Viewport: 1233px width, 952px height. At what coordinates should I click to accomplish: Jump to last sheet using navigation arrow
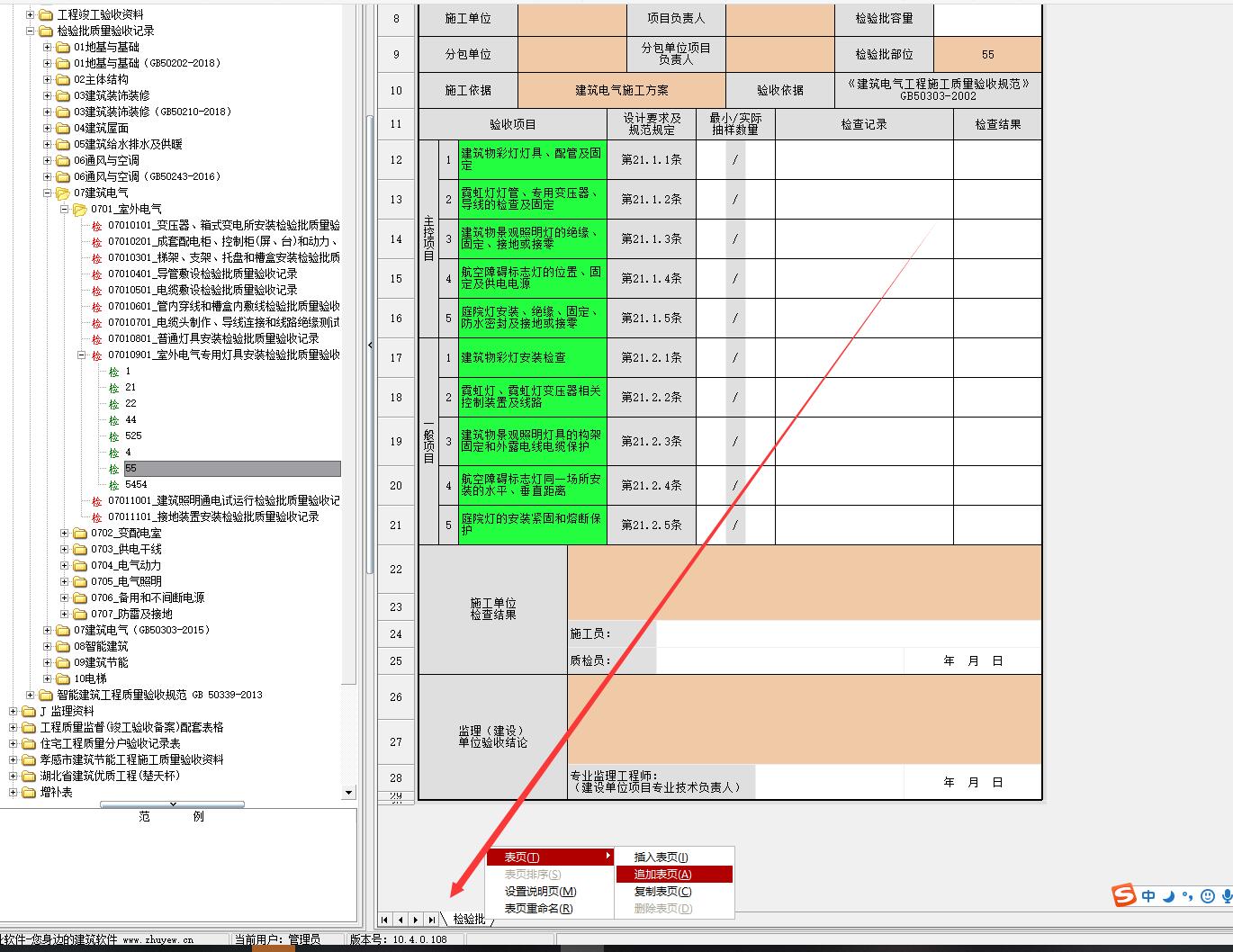tap(431, 920)
